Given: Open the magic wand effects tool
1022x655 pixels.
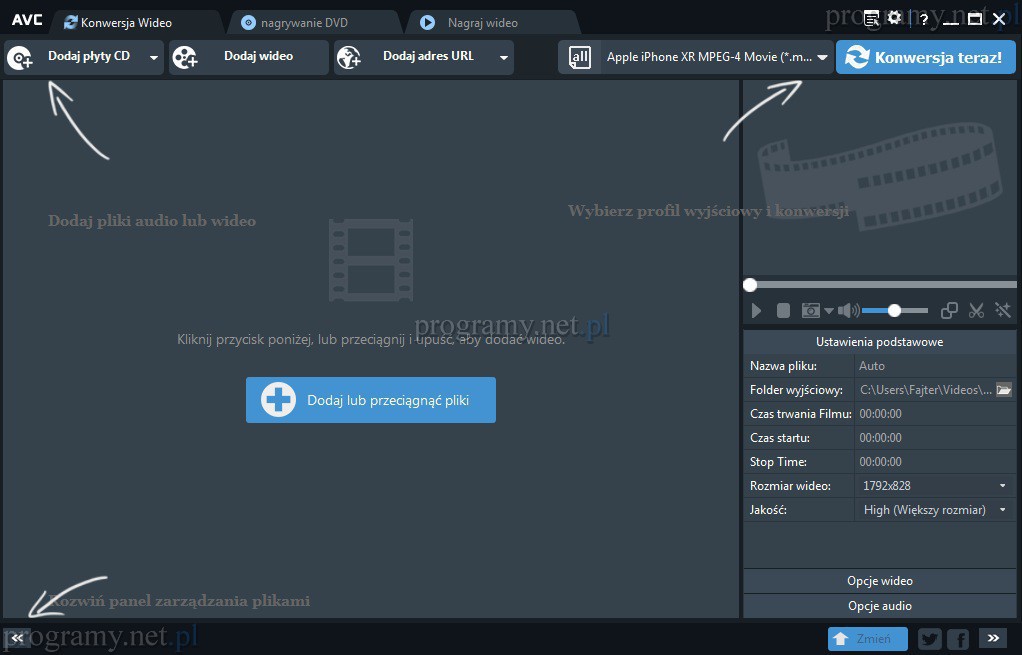Looking at the screenshot, I should coord(1002,311).
